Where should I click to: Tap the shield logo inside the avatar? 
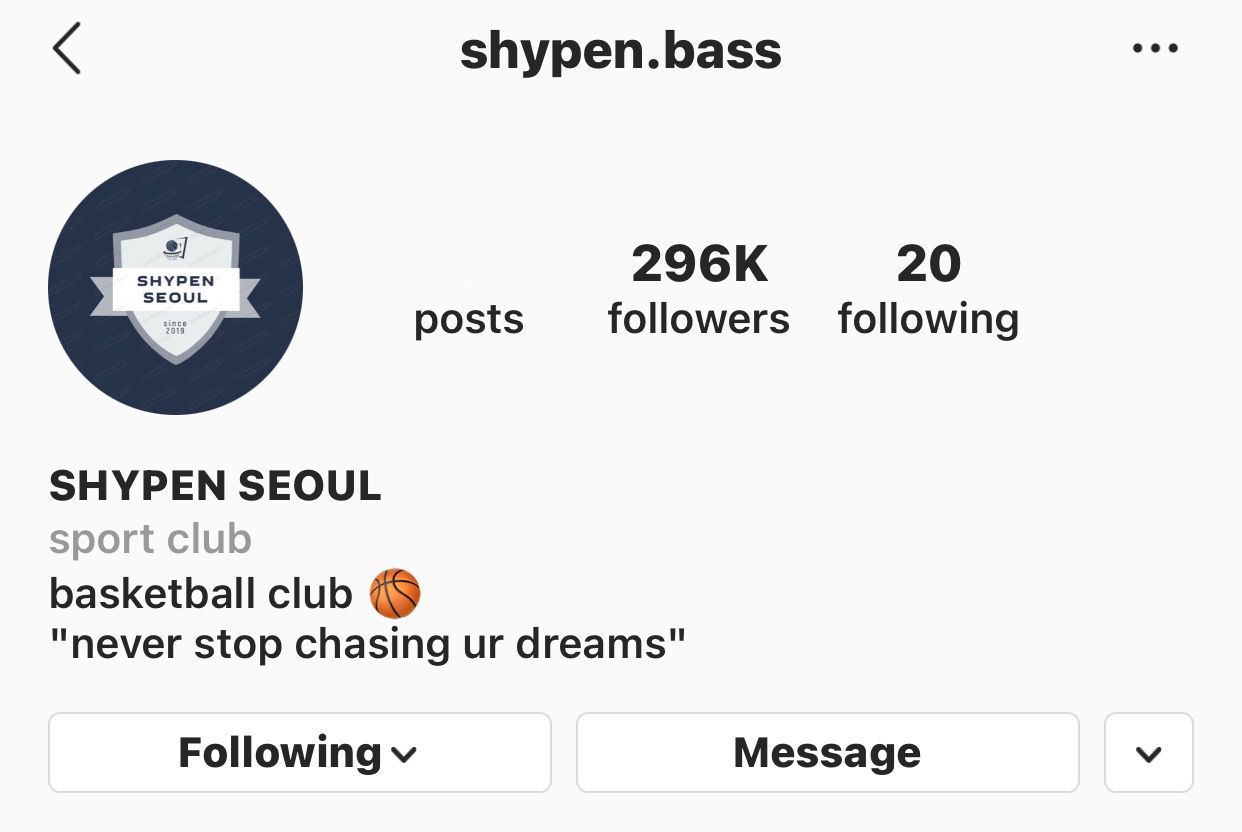tap(175, 288)
